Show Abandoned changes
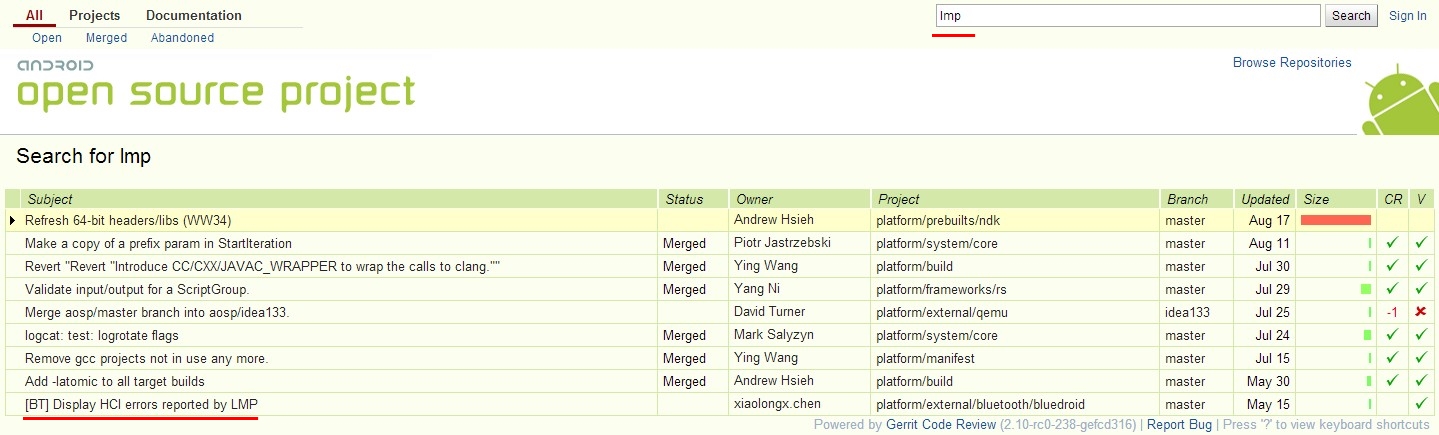Image resolution: width=1439 pixels, height=435 pixels. tap(182, 38)
